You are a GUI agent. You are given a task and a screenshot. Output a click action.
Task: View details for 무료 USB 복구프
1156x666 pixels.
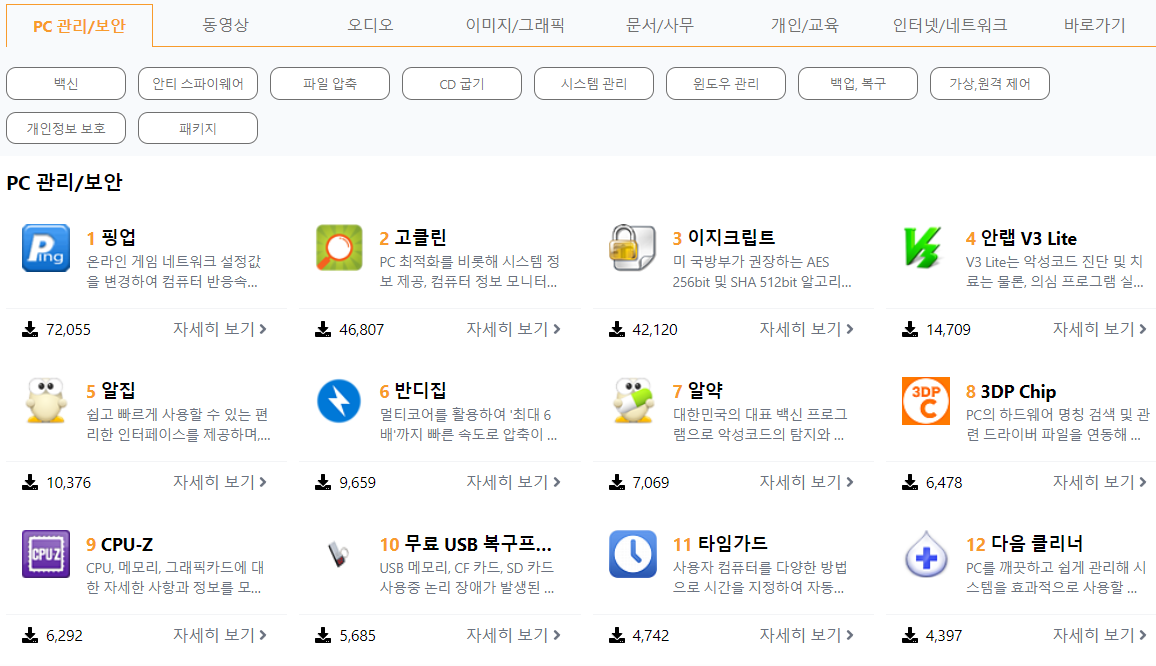513,634
